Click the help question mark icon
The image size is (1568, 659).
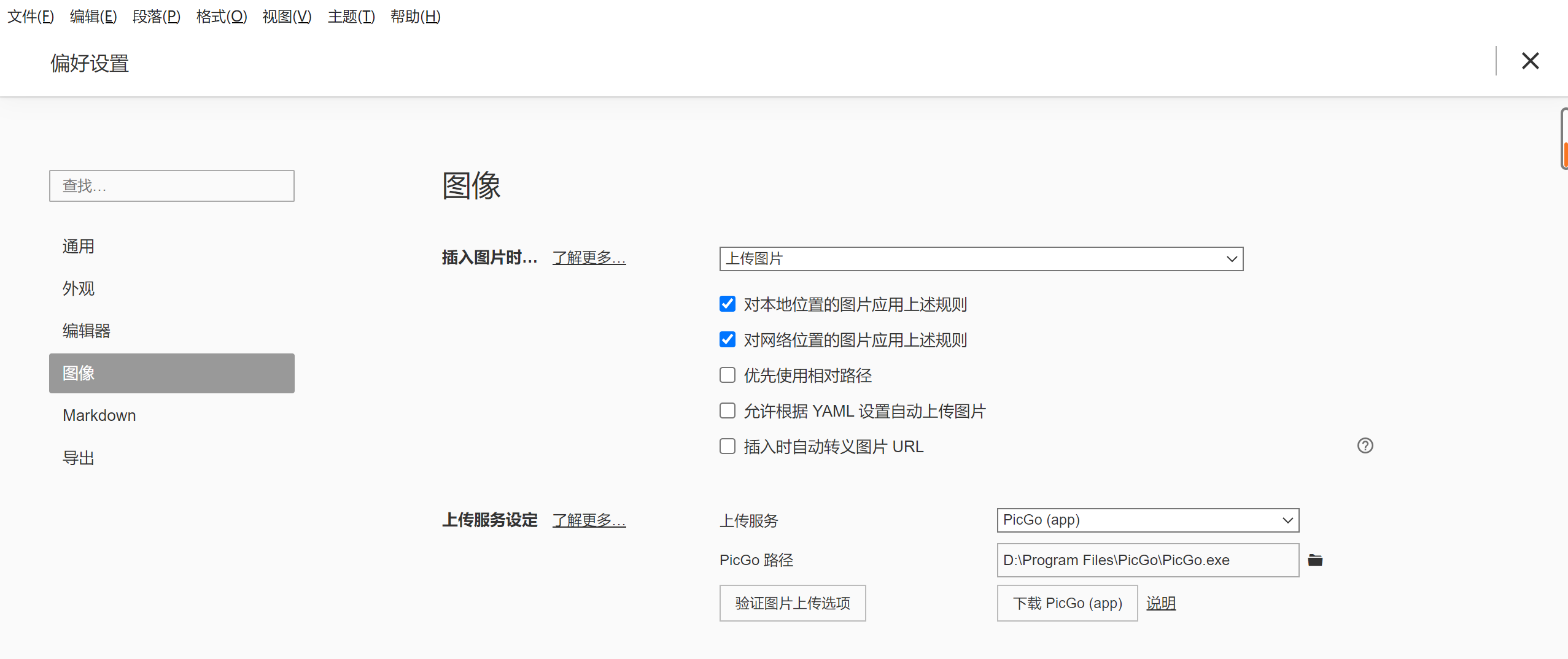click(1365, 445)
